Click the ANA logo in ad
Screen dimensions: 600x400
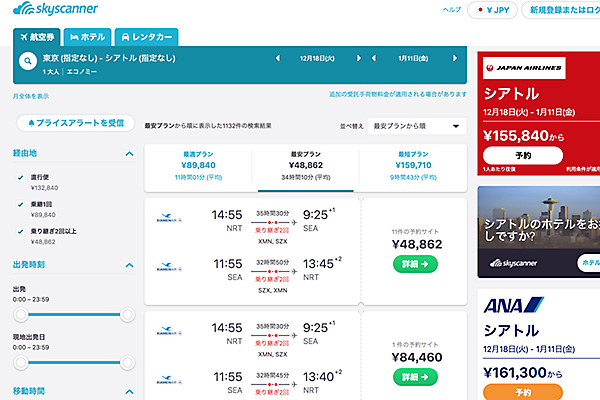pyautogui.click(x=514, y=305)
